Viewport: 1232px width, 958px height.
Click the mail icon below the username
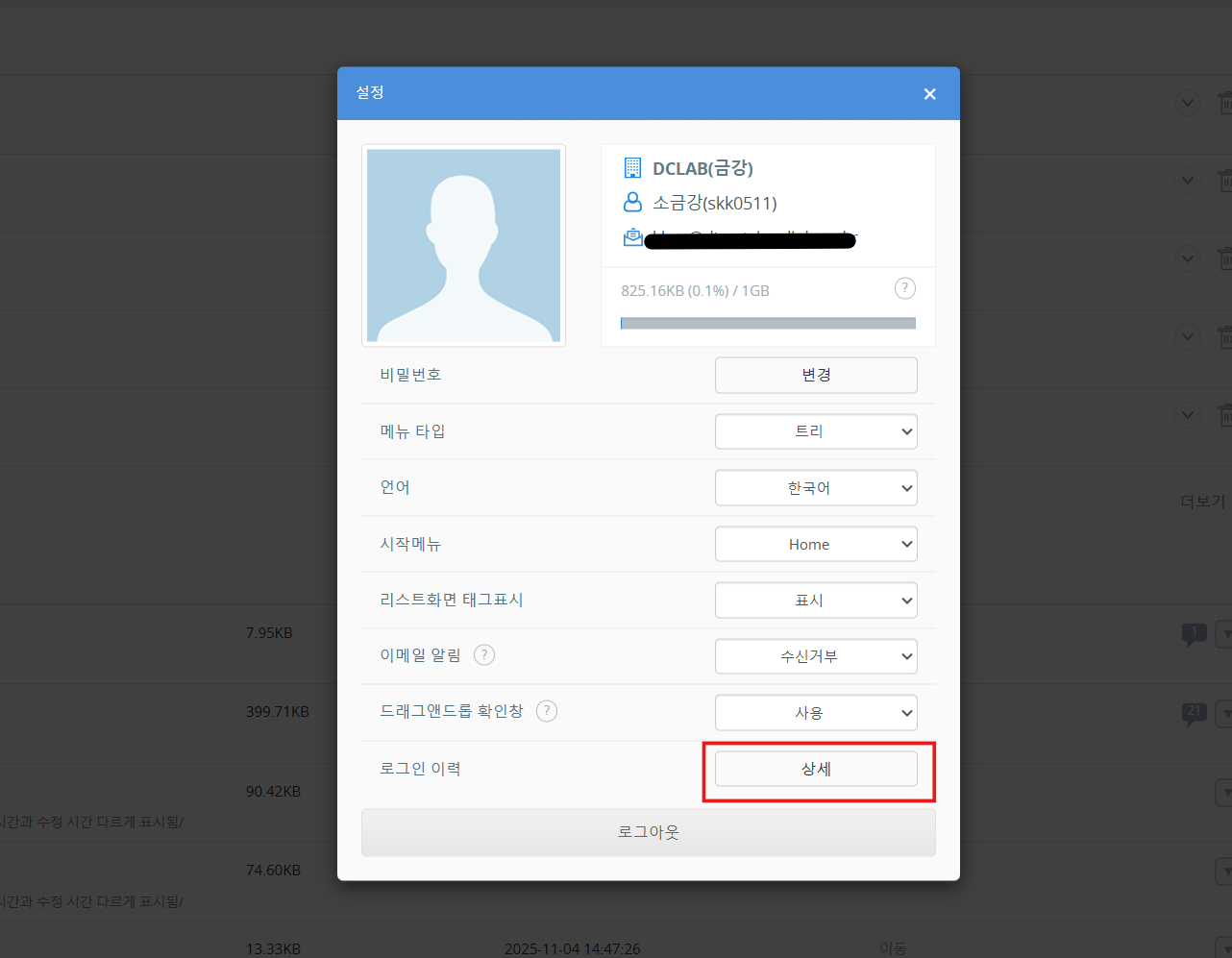632,236
